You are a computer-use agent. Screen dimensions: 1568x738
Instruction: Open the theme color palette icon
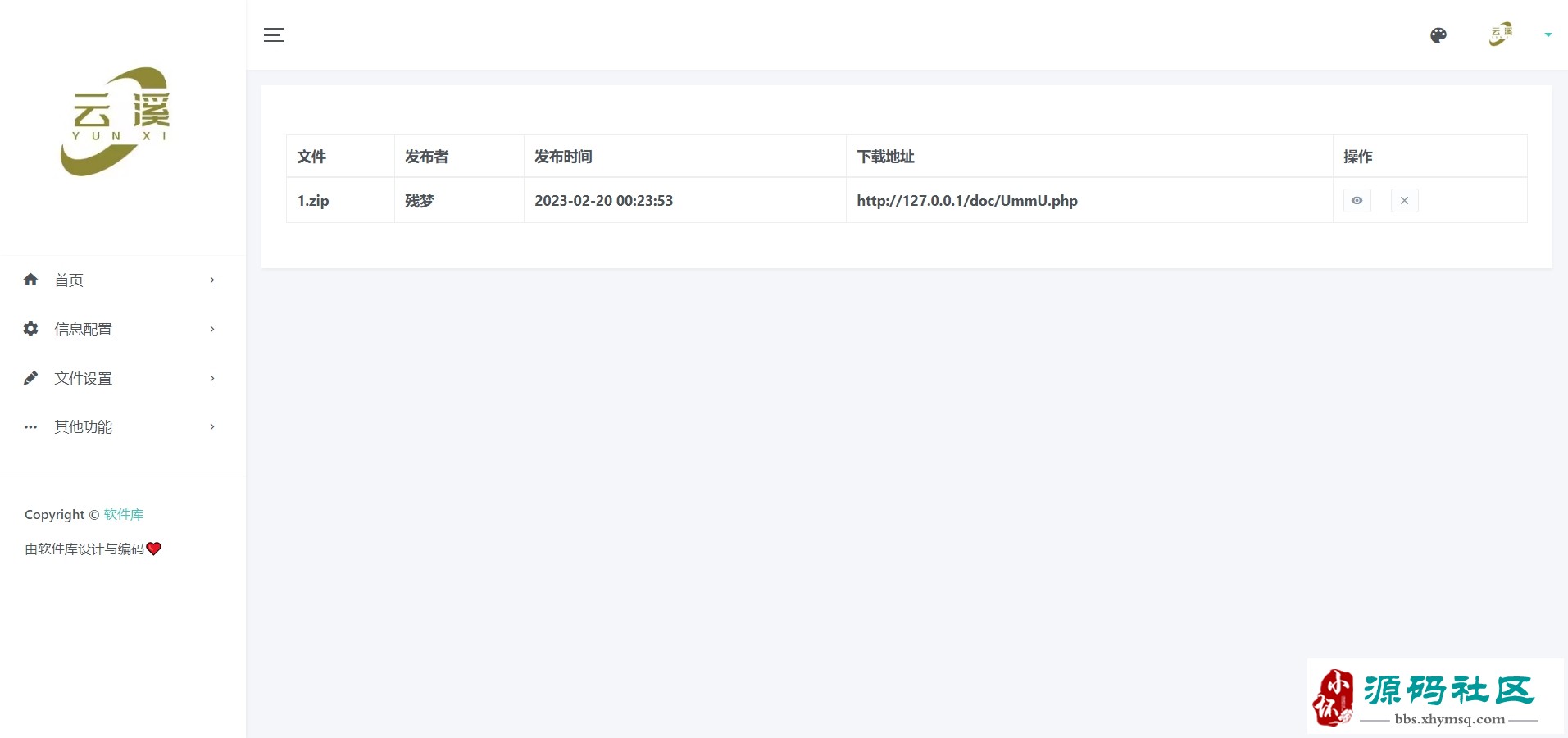pos(1438,35)
